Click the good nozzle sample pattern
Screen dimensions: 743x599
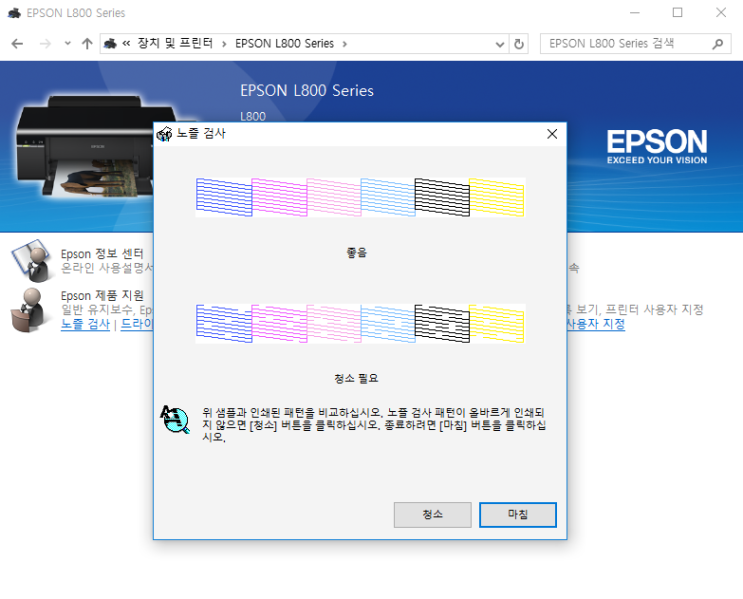(360, 197)
